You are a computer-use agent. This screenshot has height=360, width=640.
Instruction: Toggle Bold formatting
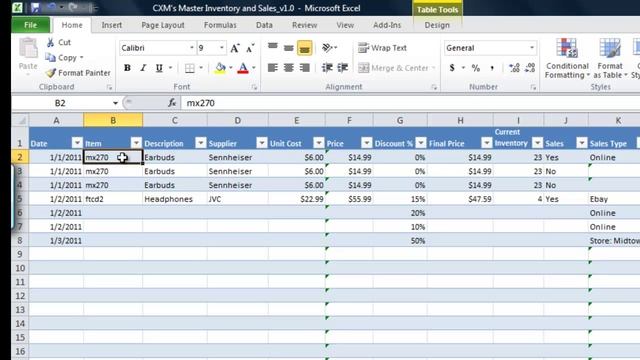[x=127, y=68]
